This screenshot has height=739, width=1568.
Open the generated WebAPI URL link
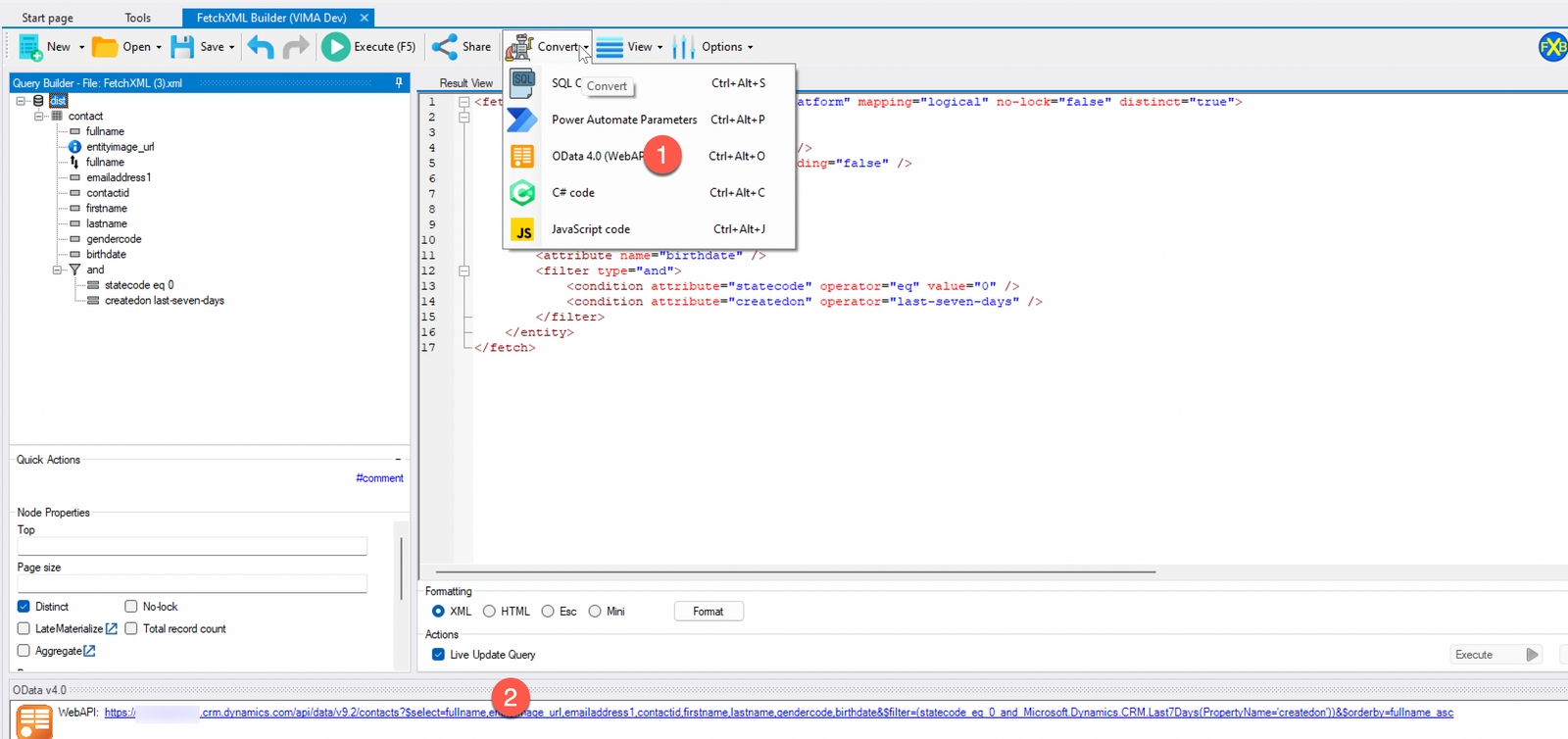784,713
